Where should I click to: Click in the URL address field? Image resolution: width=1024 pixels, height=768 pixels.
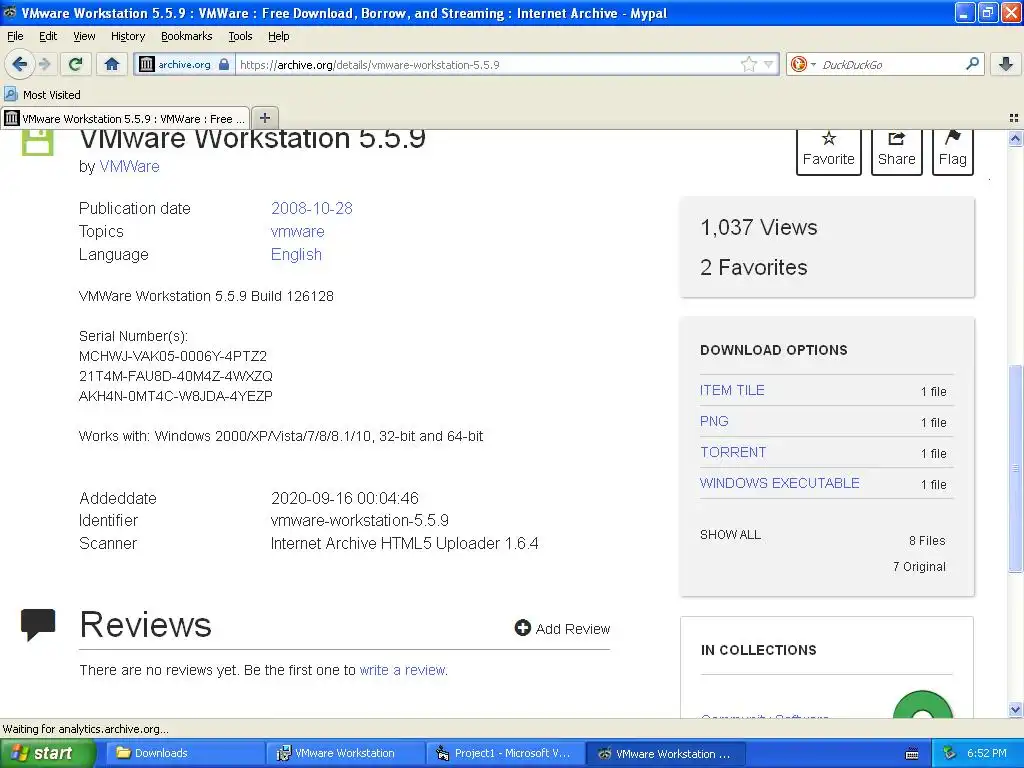pos(487,65)
